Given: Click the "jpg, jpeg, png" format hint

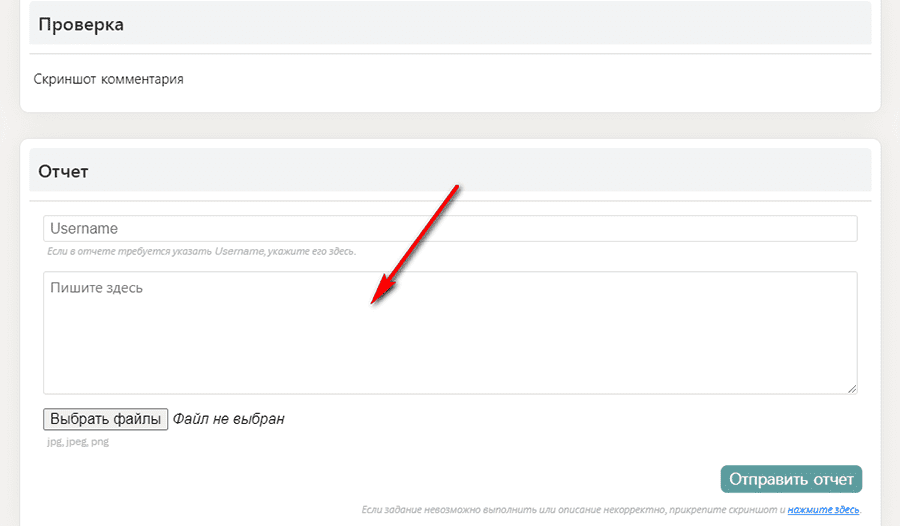Looking at the screenshot, I should tap(77, 441).
